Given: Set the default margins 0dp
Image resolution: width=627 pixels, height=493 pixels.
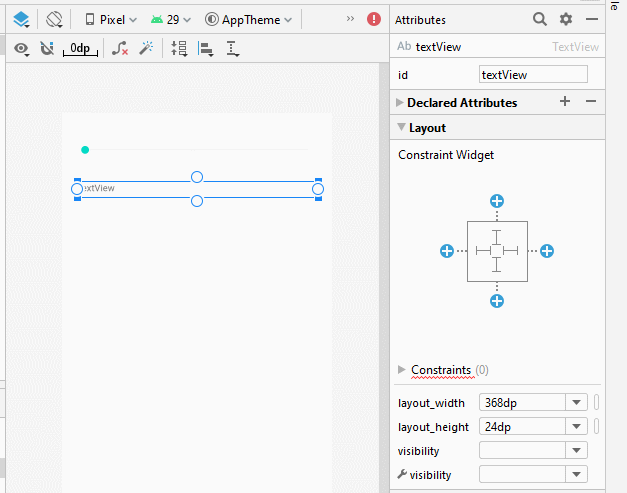Looking at the screenshot, I should tap(80, 49).
